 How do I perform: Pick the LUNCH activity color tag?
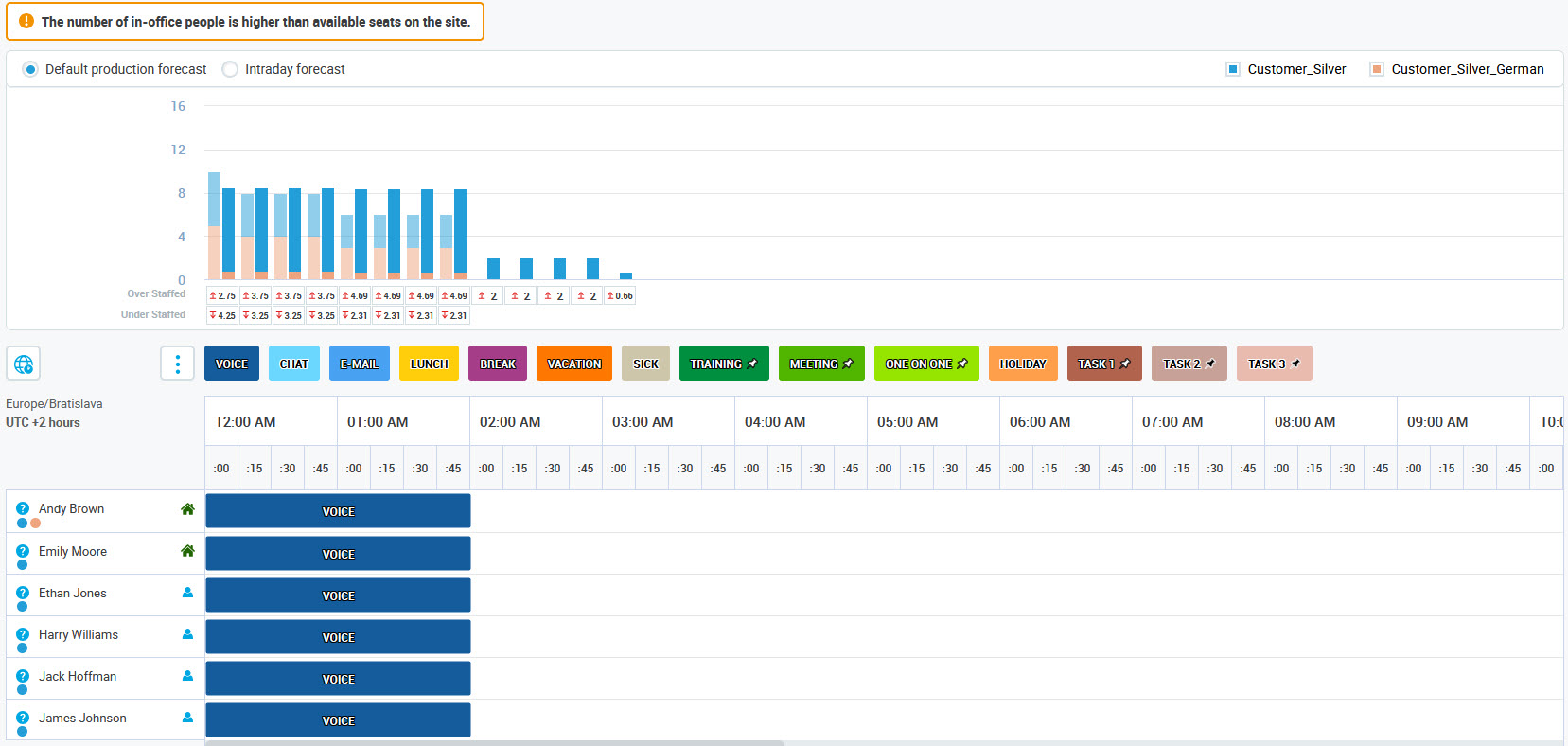(429, 364)
